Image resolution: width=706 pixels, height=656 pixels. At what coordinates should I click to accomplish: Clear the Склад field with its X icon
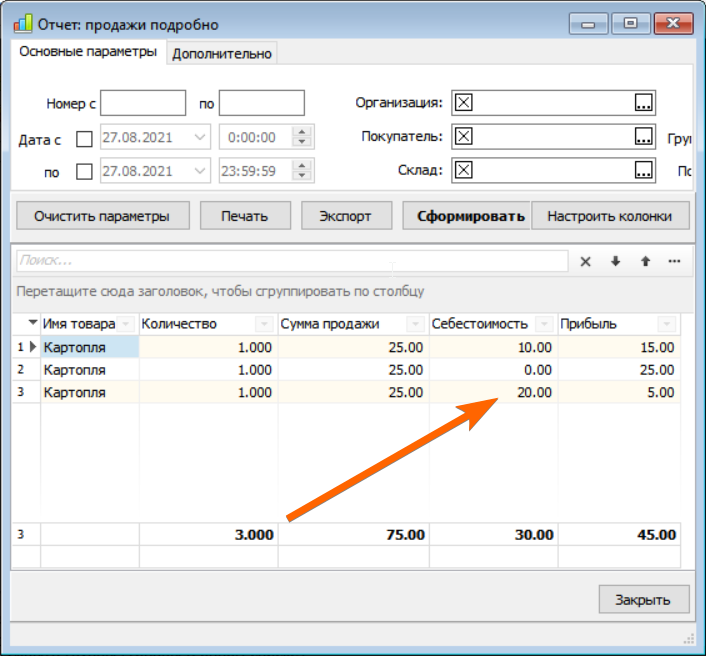[463, 170]
